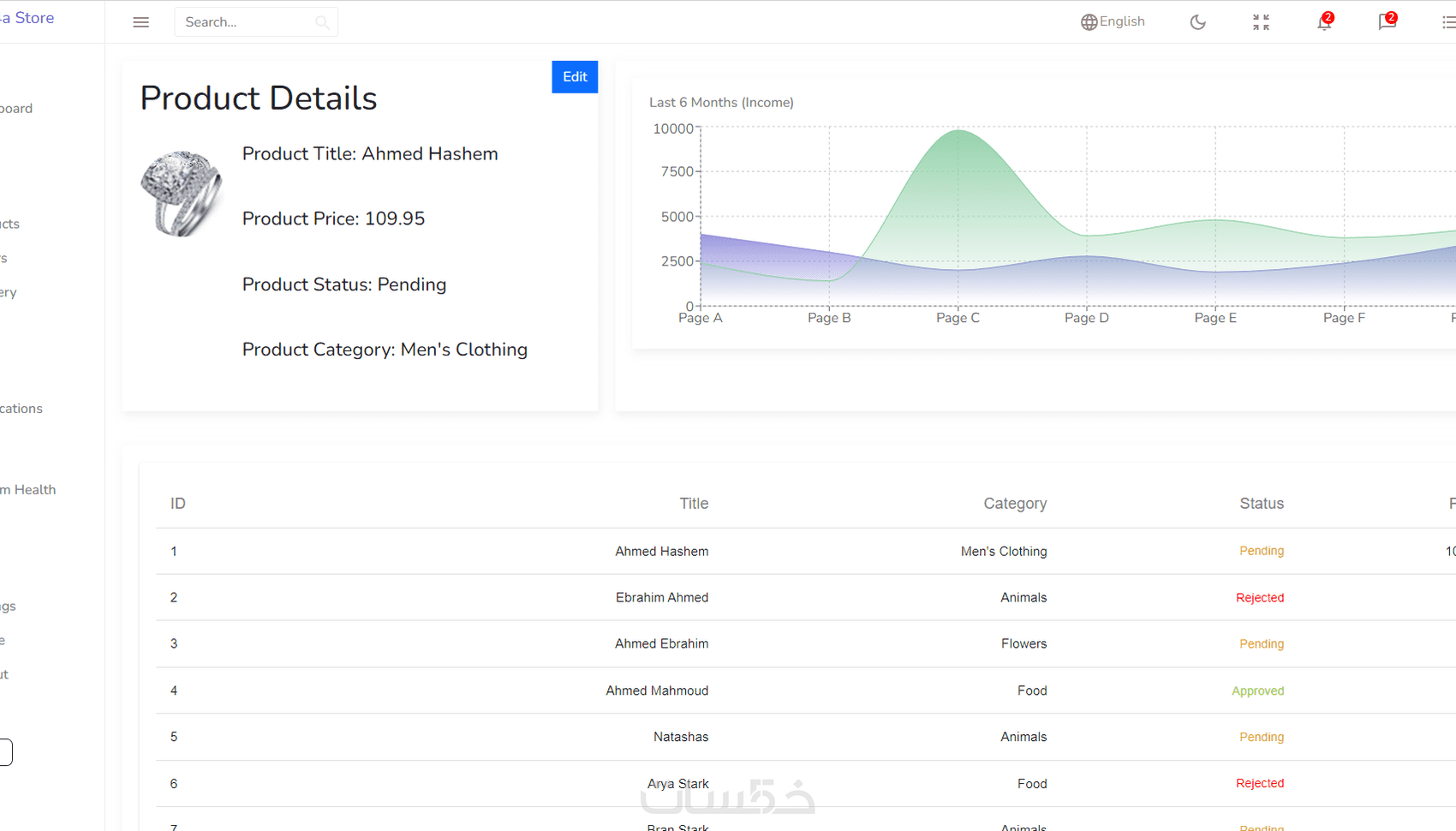Click the Store logo link
The image size is (1456, 831).
click(x=31, y=18)
